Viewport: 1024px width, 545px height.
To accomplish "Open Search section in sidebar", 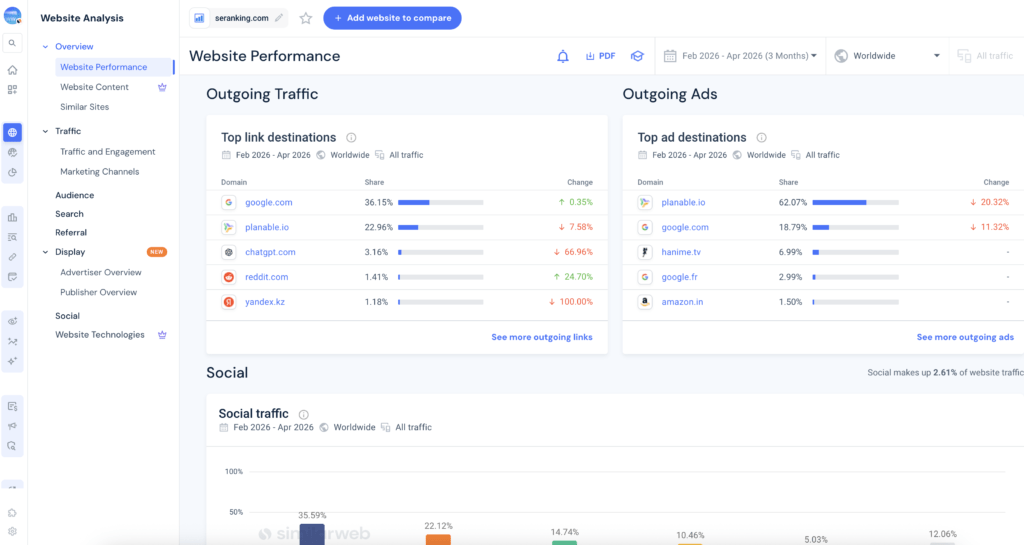I will tap(69, 214).
